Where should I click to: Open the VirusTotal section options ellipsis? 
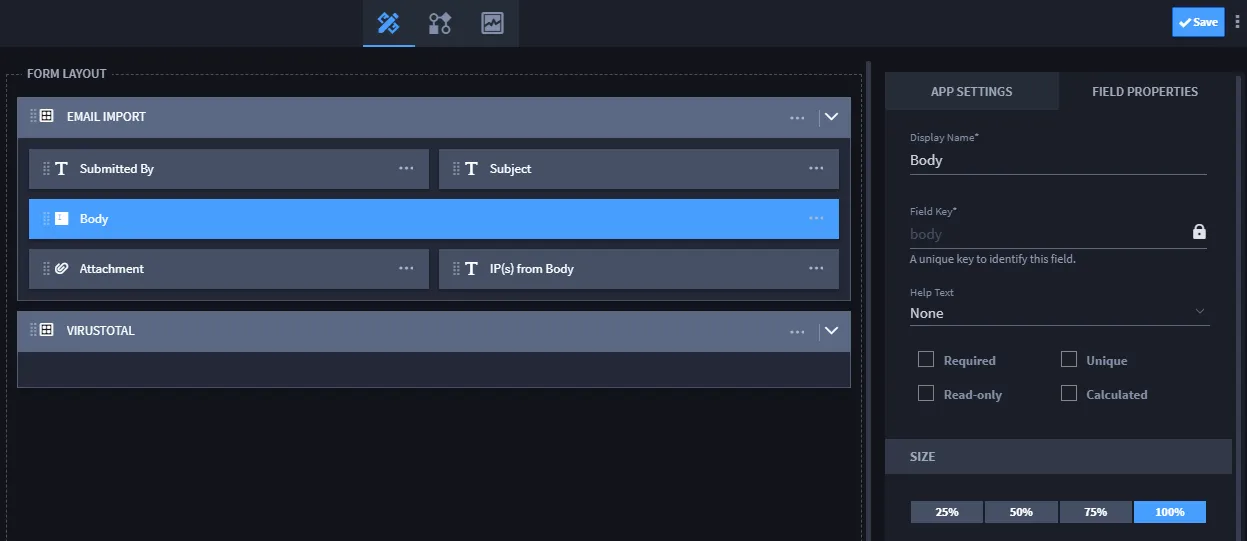point(797,331)
